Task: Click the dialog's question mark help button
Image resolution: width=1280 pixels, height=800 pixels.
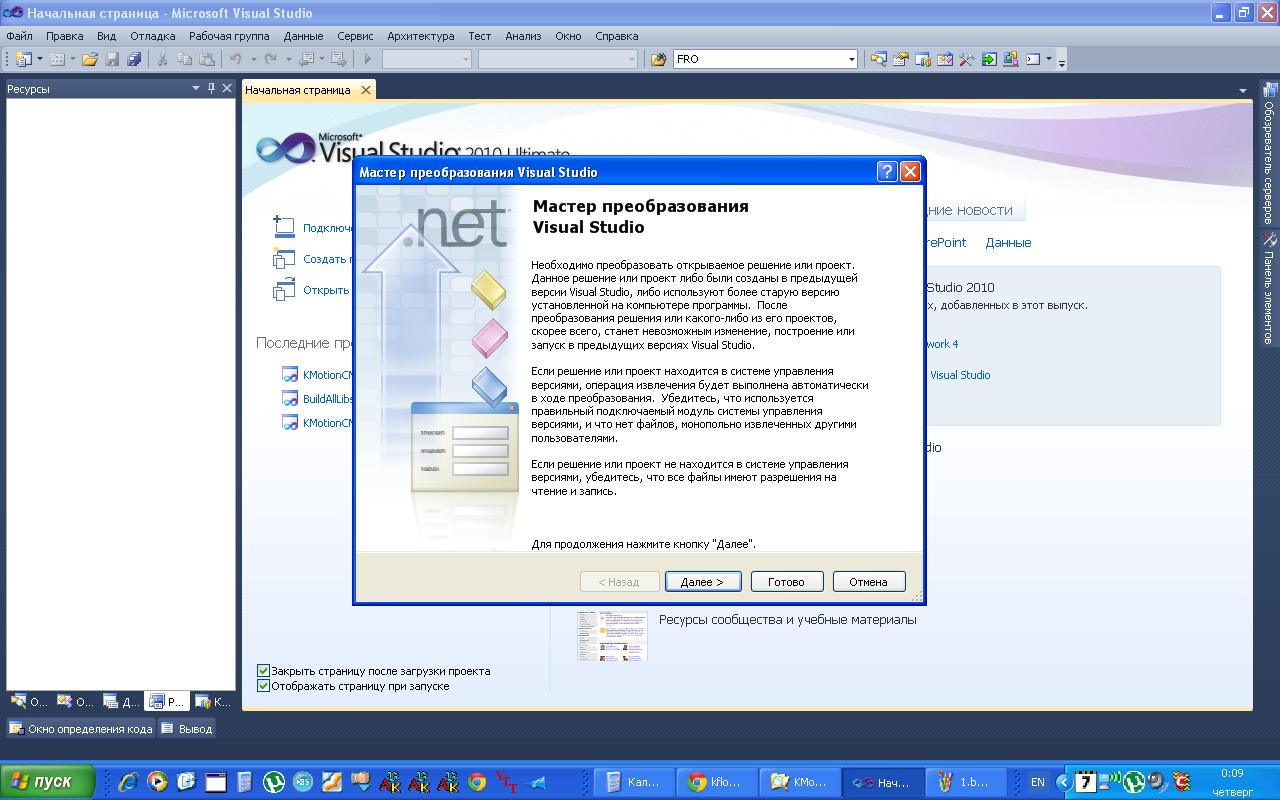Action: coord(887,172)
